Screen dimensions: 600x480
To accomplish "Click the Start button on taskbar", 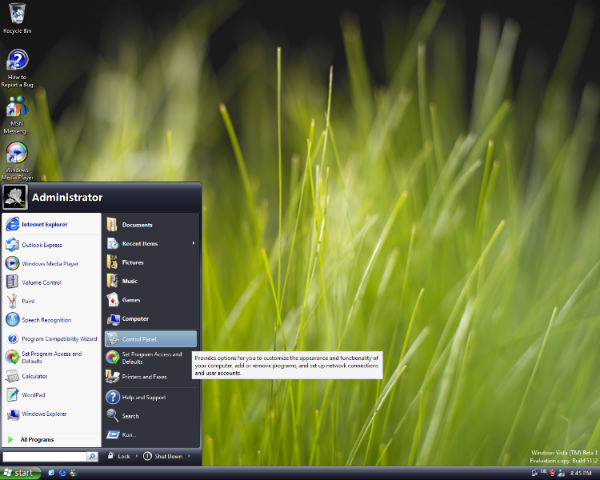I will point(20,472).
